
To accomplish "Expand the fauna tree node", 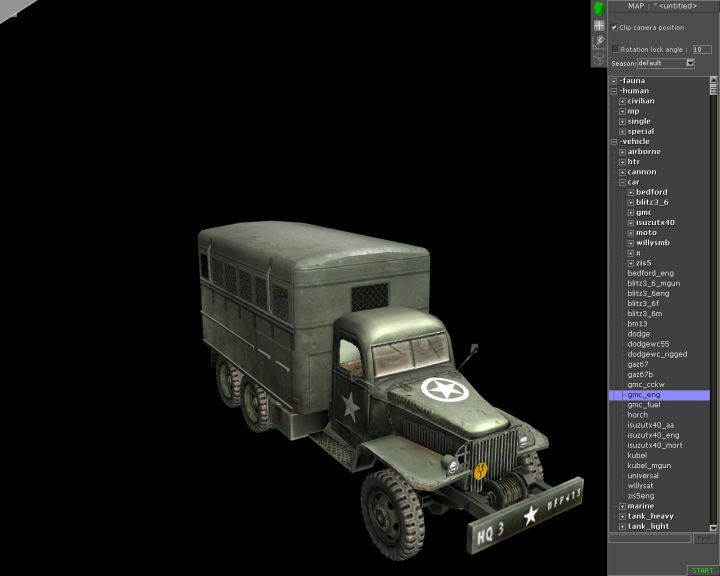I will tap(614, 81).
